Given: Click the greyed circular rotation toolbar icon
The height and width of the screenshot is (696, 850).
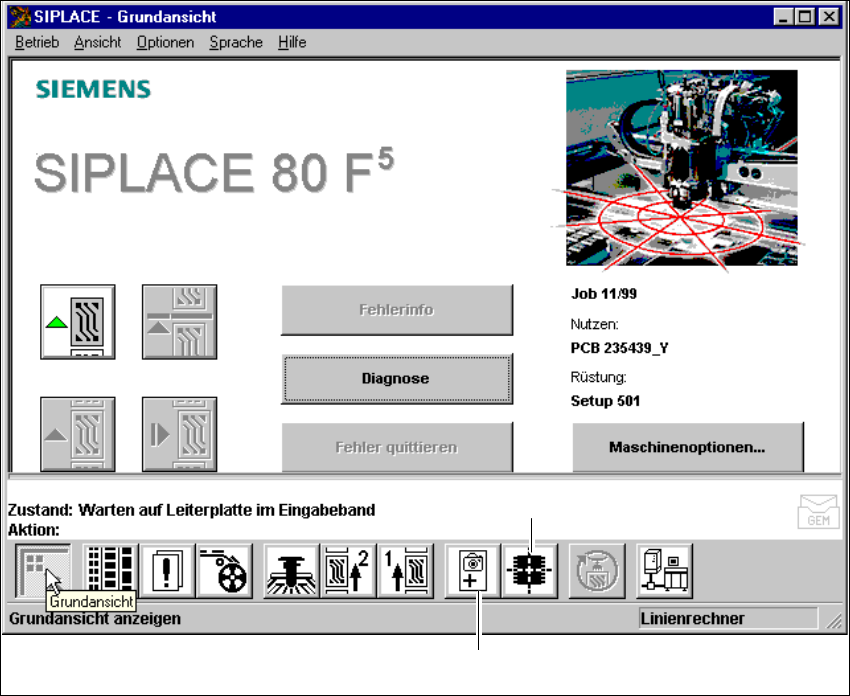Looking at the screenshot, I should pos(596,571).
